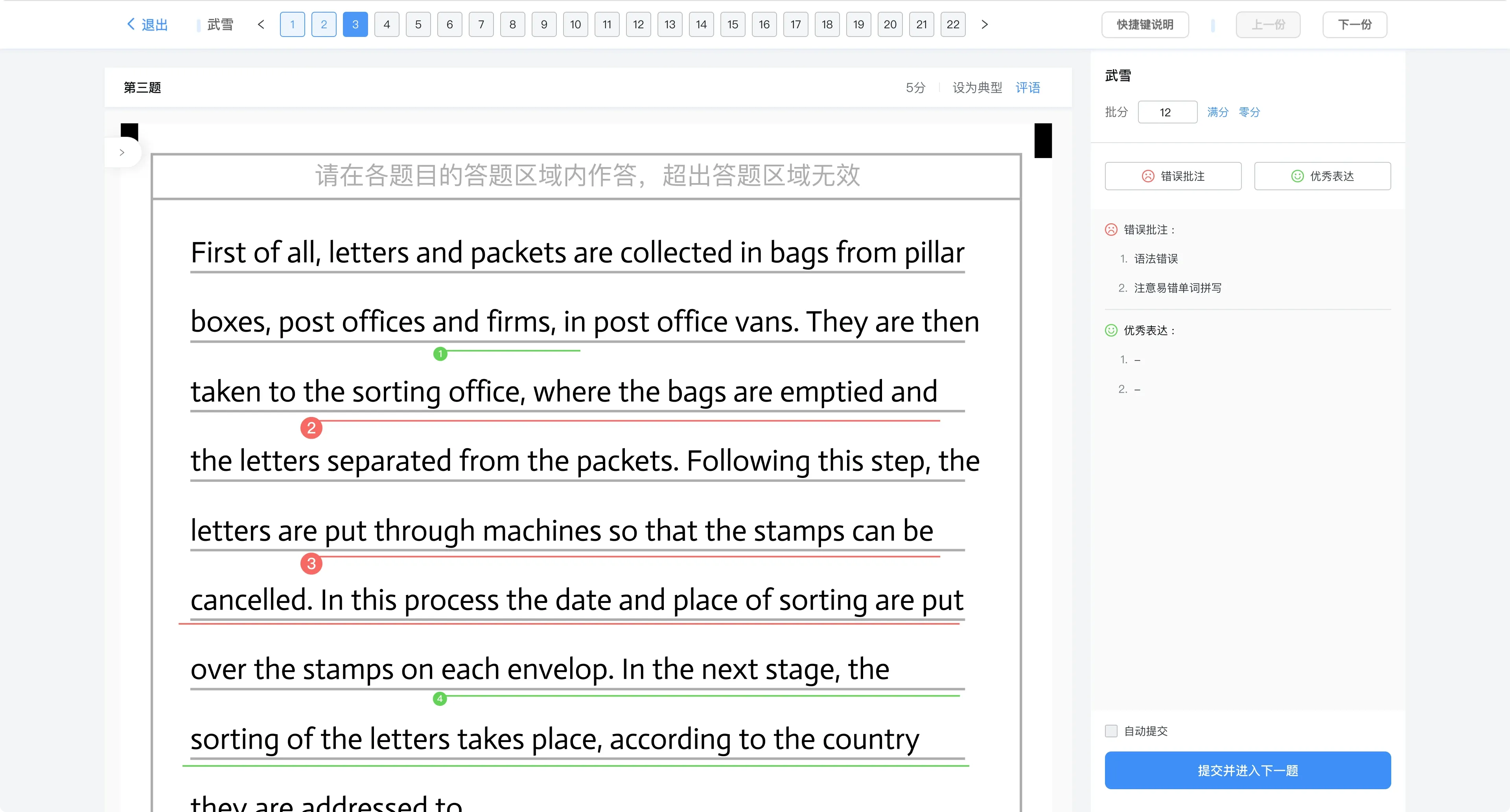Screen dimensions: 1510x812
Task: Click the 5分 score label
Action: [915, 87]
